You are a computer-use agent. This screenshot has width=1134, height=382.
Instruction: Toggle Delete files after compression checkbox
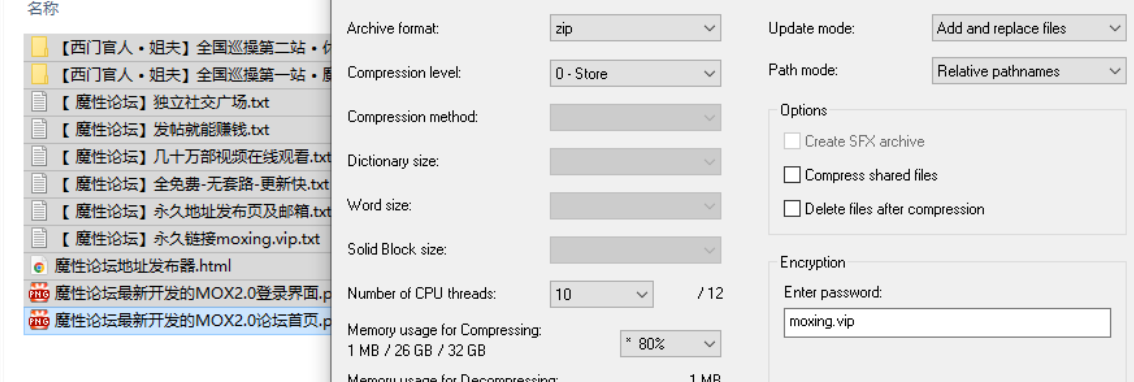tap(793, 209)
